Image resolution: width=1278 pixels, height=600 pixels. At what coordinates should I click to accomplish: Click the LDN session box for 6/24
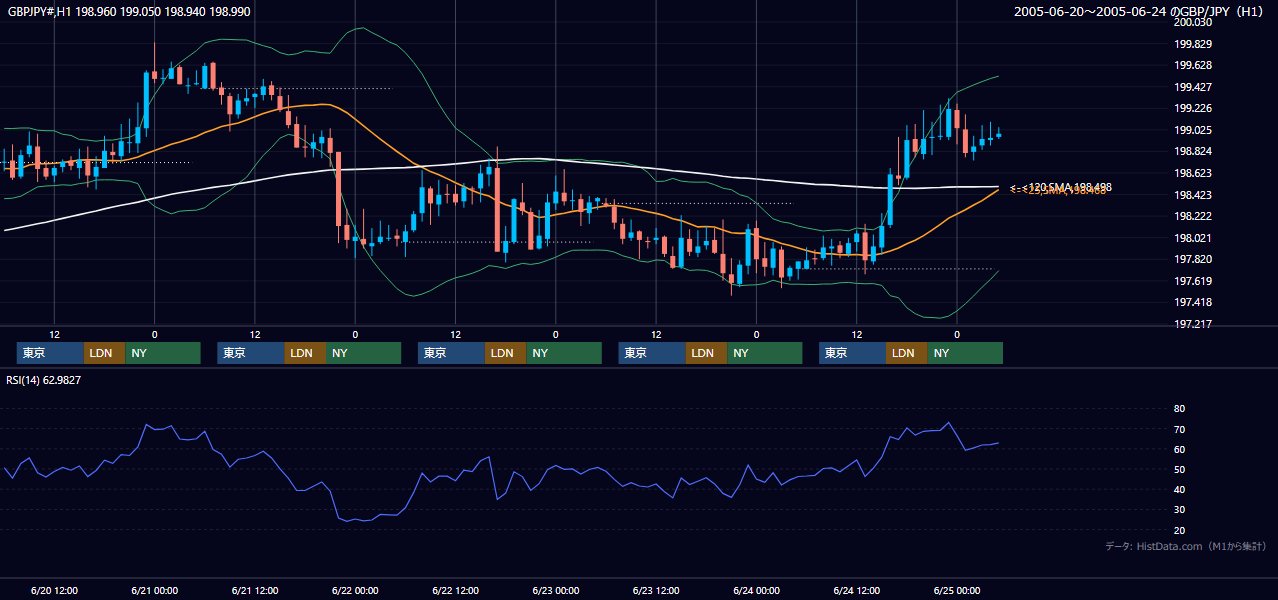point(906,353)
